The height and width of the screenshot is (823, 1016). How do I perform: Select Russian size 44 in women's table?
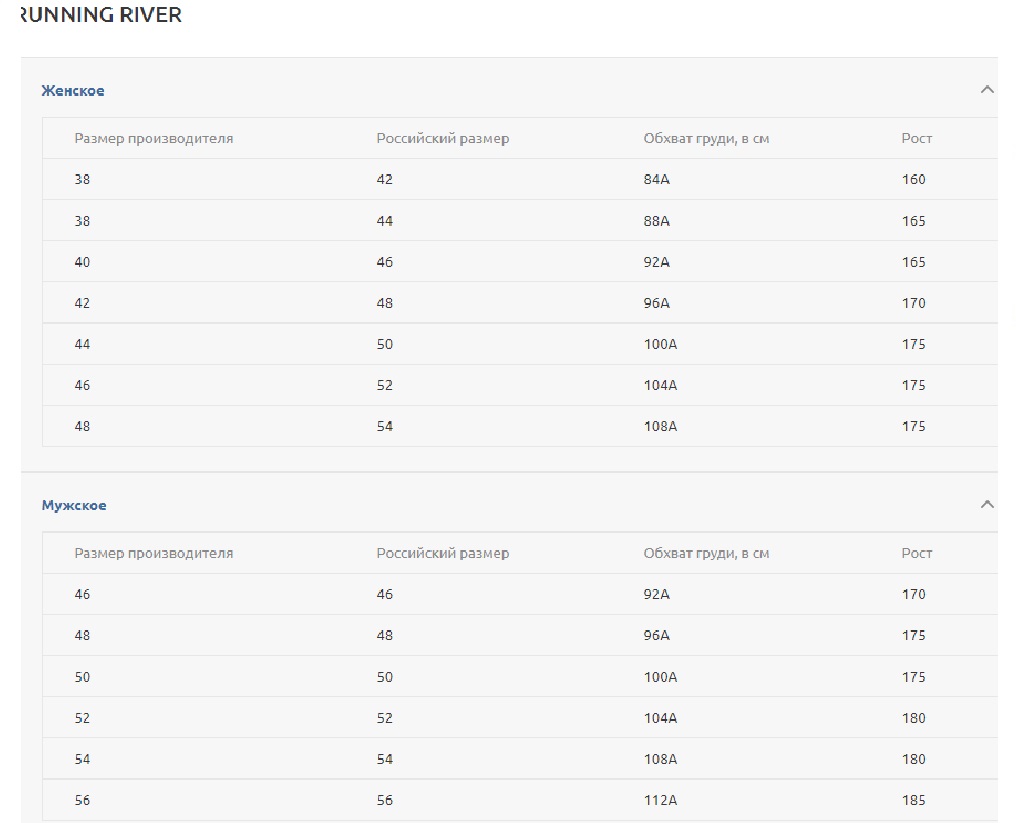coord(385,221)
